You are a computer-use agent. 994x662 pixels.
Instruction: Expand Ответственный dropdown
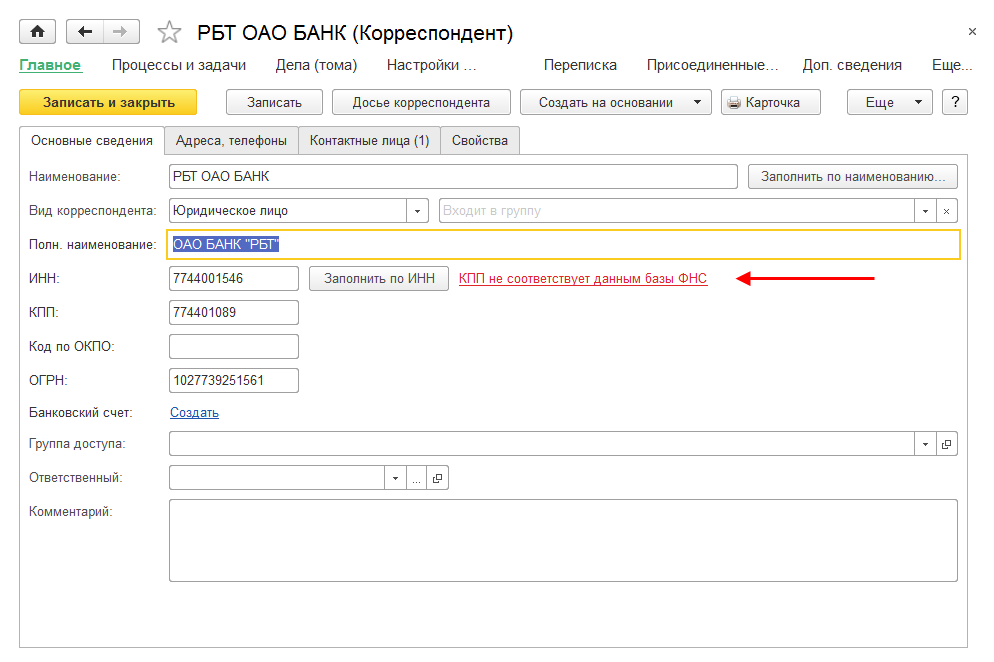pyautogui.click(x=395, y=478)
